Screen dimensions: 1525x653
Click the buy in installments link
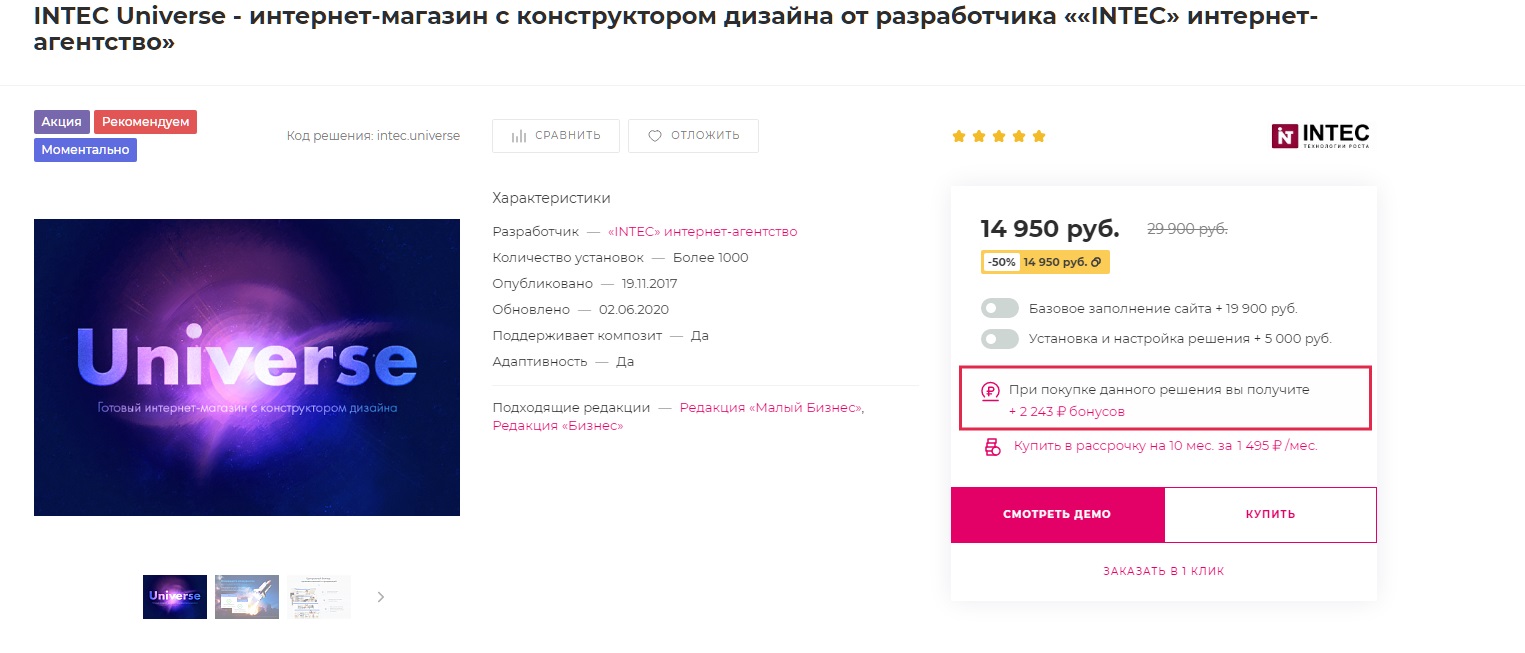pos(1165,446)
